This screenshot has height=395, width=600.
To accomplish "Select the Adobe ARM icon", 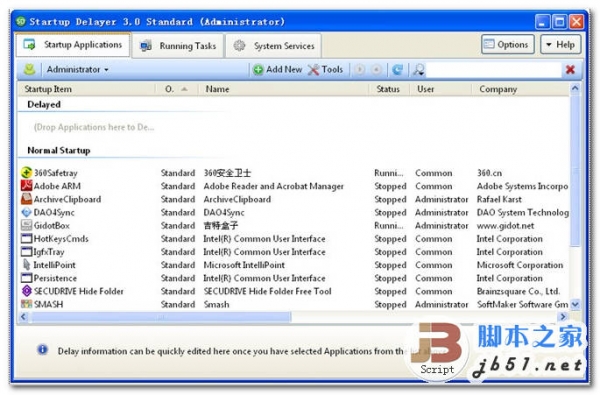I will (x=26, y=186).
